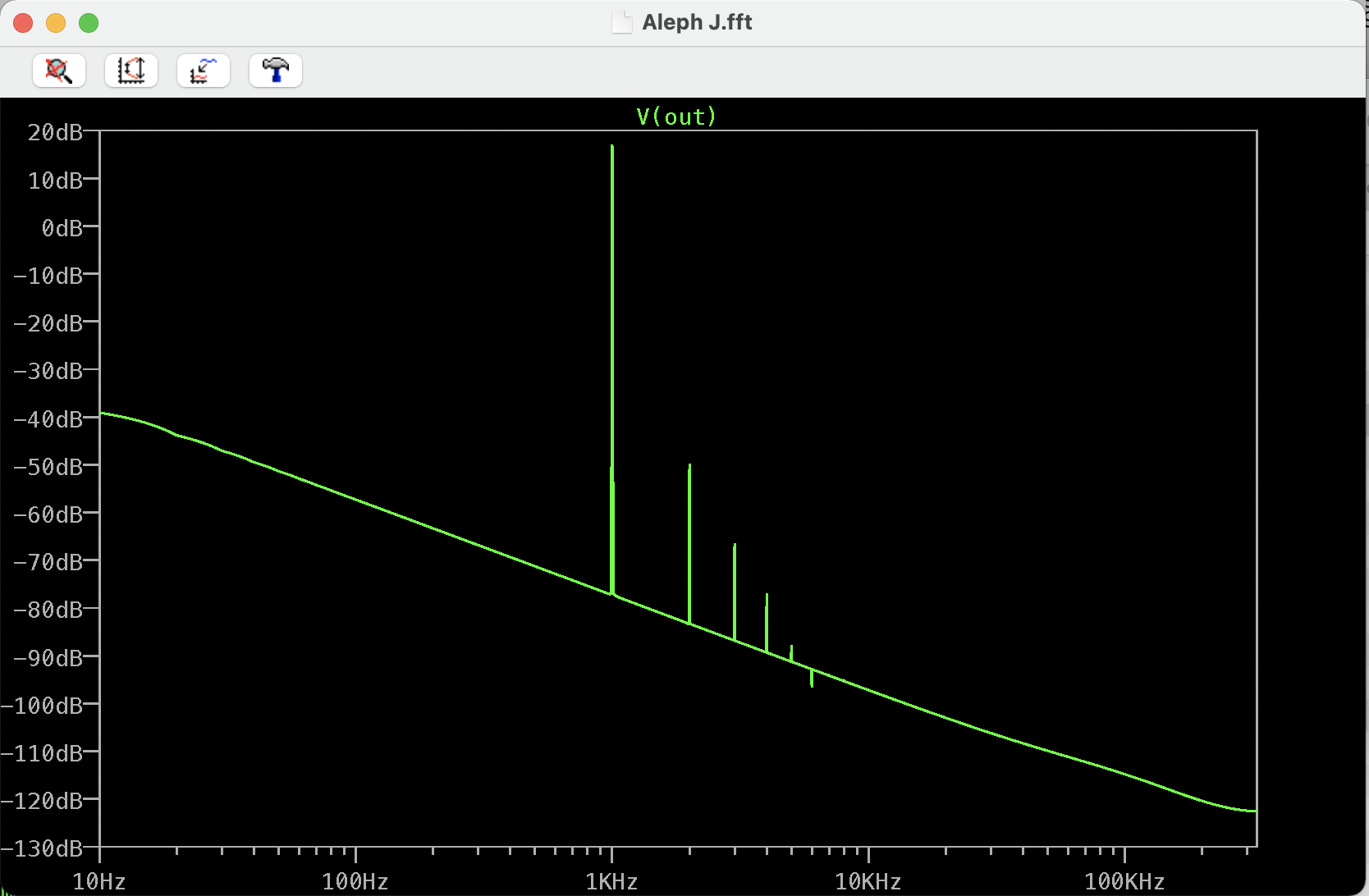Screen dimensions: 1369x896
Task: Maximize window with the green button
Action: tap(89, 23)
